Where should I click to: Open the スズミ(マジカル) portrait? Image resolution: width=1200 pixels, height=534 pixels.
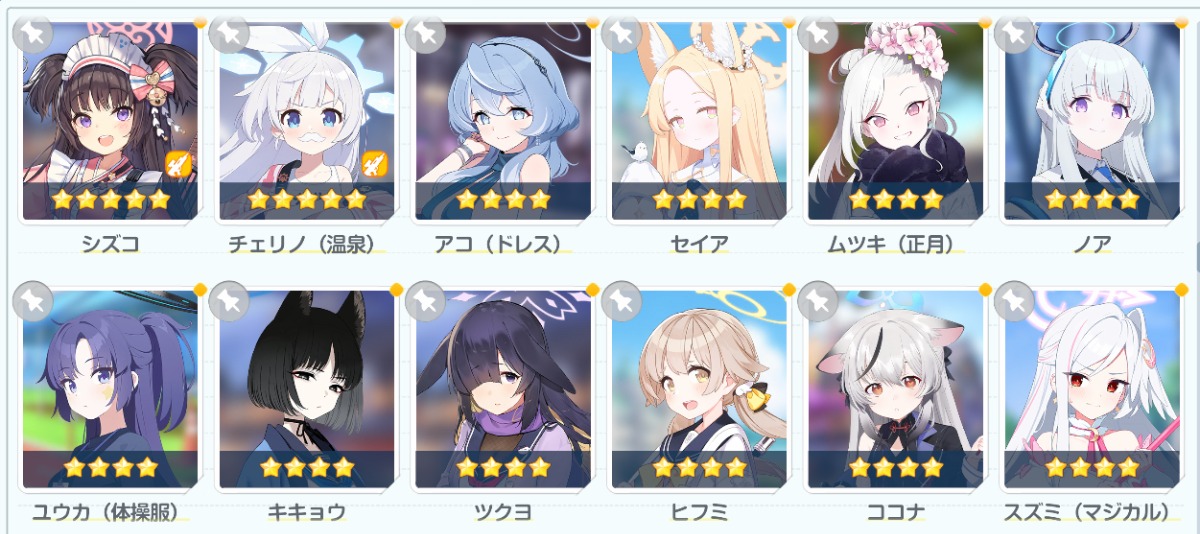pyautogui.click(x=1091, y=389)
